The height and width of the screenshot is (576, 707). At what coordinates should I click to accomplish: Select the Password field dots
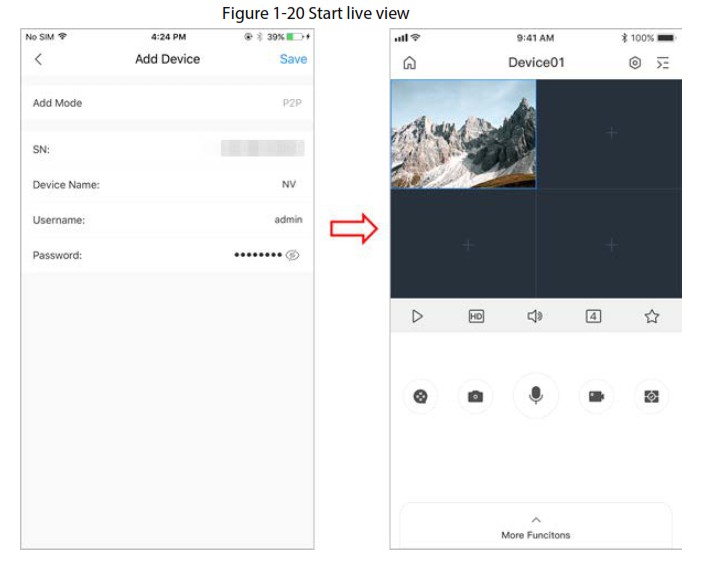[258, 255]
